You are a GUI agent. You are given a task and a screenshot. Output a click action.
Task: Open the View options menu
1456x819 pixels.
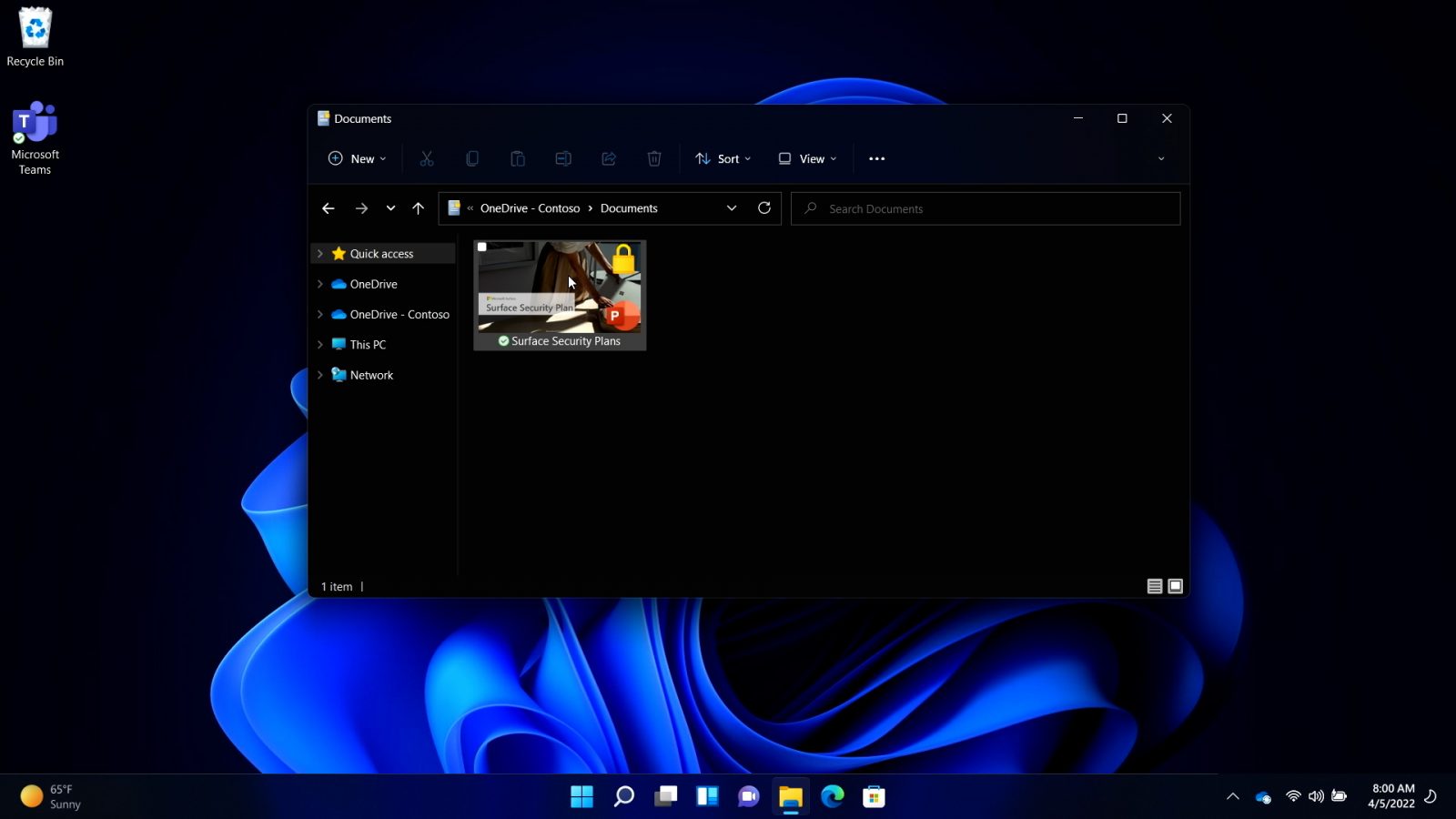click(x=807, y=158)
